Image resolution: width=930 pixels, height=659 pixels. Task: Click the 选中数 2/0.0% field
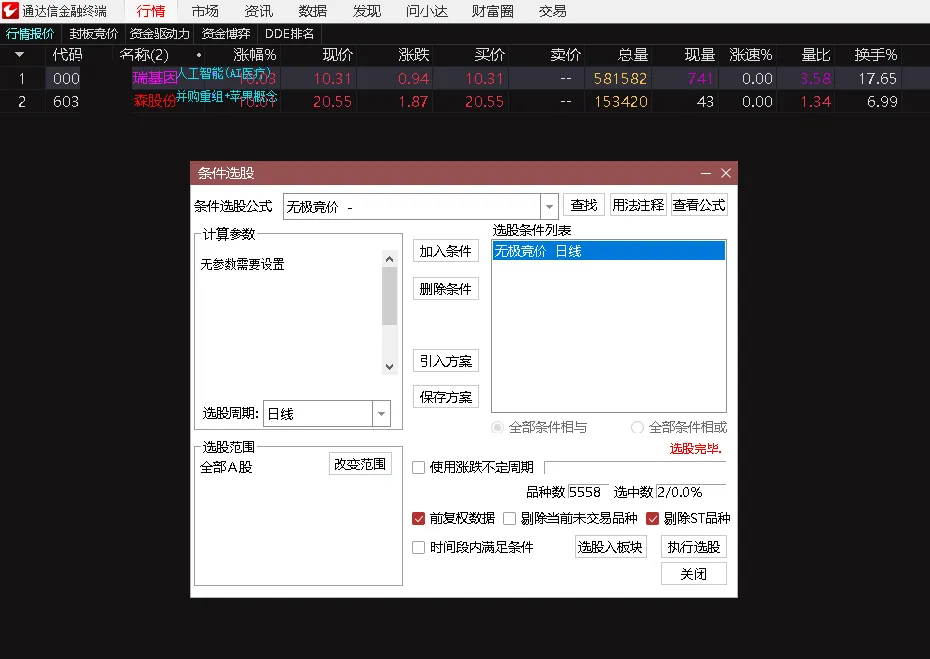(x=691, y=492)
